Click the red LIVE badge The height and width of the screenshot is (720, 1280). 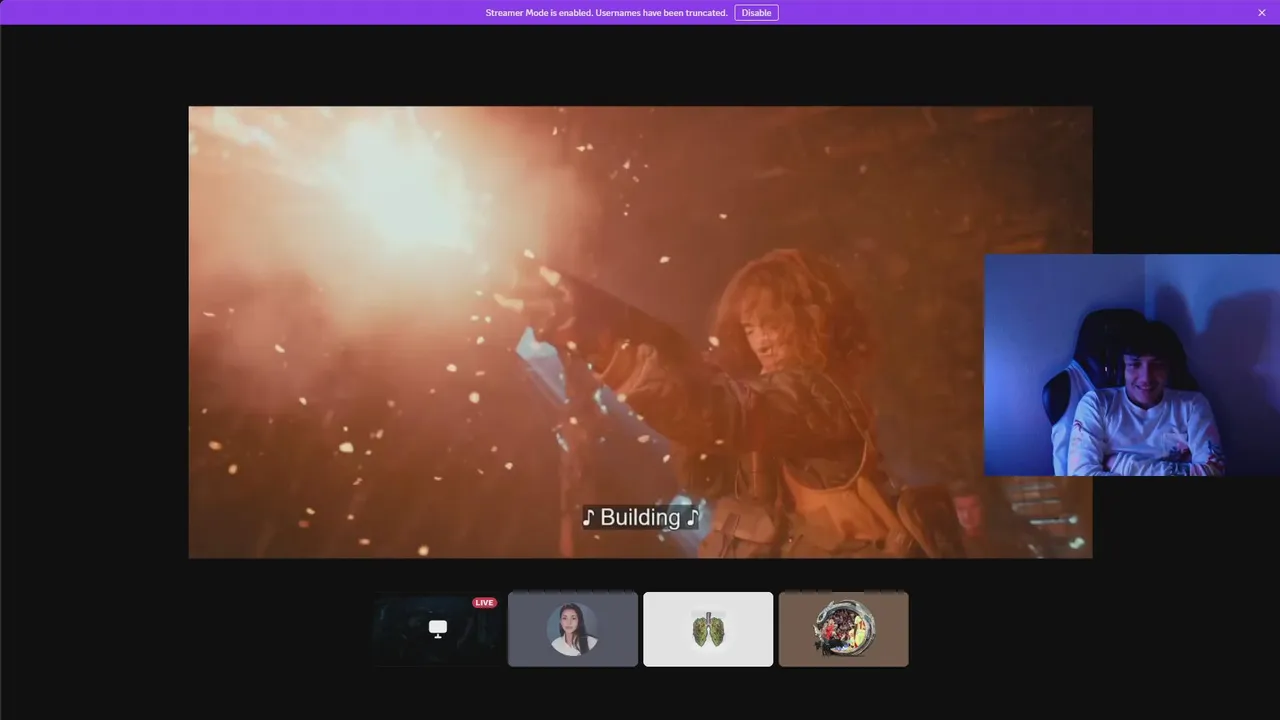(x=484, y=603)
